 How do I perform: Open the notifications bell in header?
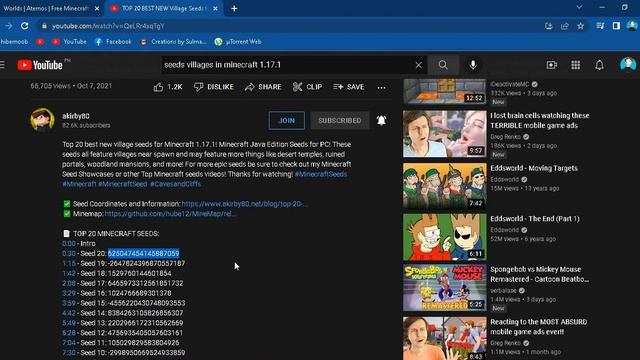pyautogui.click(x=599, y=65)
